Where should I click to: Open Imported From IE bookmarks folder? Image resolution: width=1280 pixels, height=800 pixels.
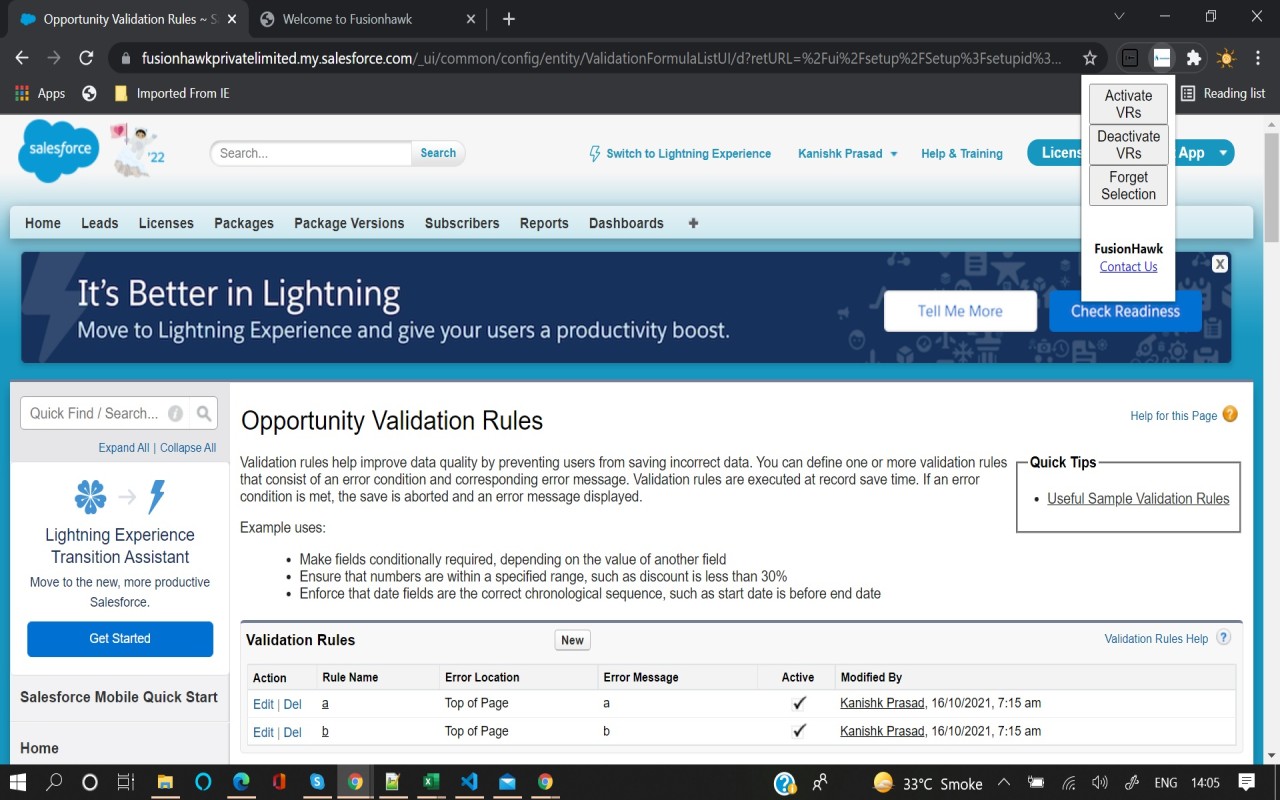click(x=172, y=93)
